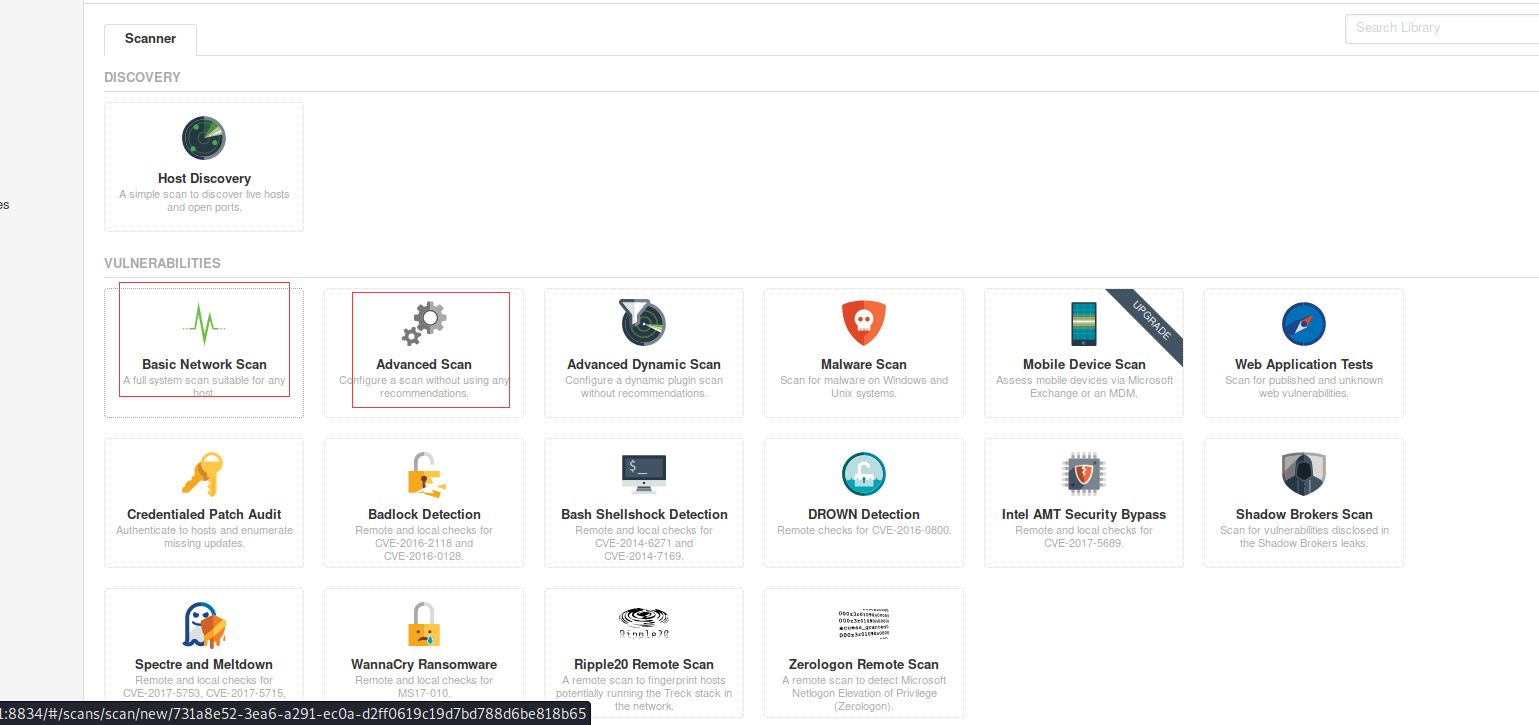
Task: Click the Web Application Tests compass icon
Action: tap(1304, 323)
